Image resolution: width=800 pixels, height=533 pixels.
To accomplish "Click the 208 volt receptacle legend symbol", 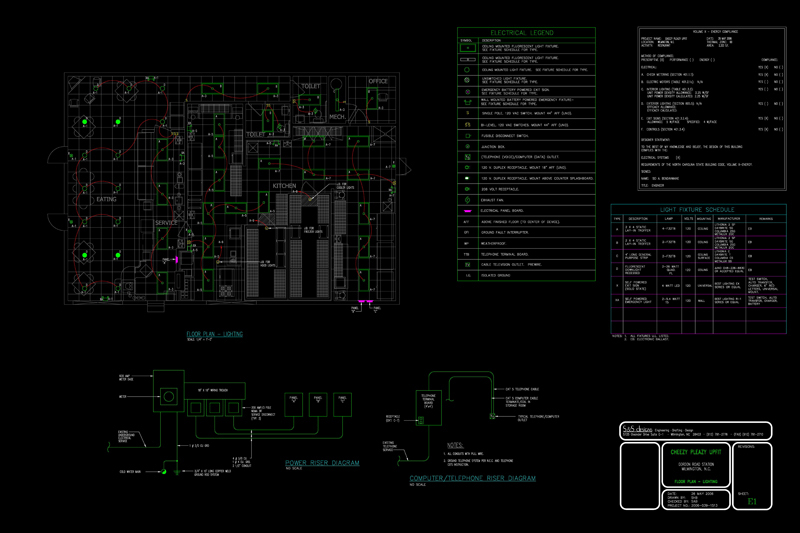I will pos(466,188).
